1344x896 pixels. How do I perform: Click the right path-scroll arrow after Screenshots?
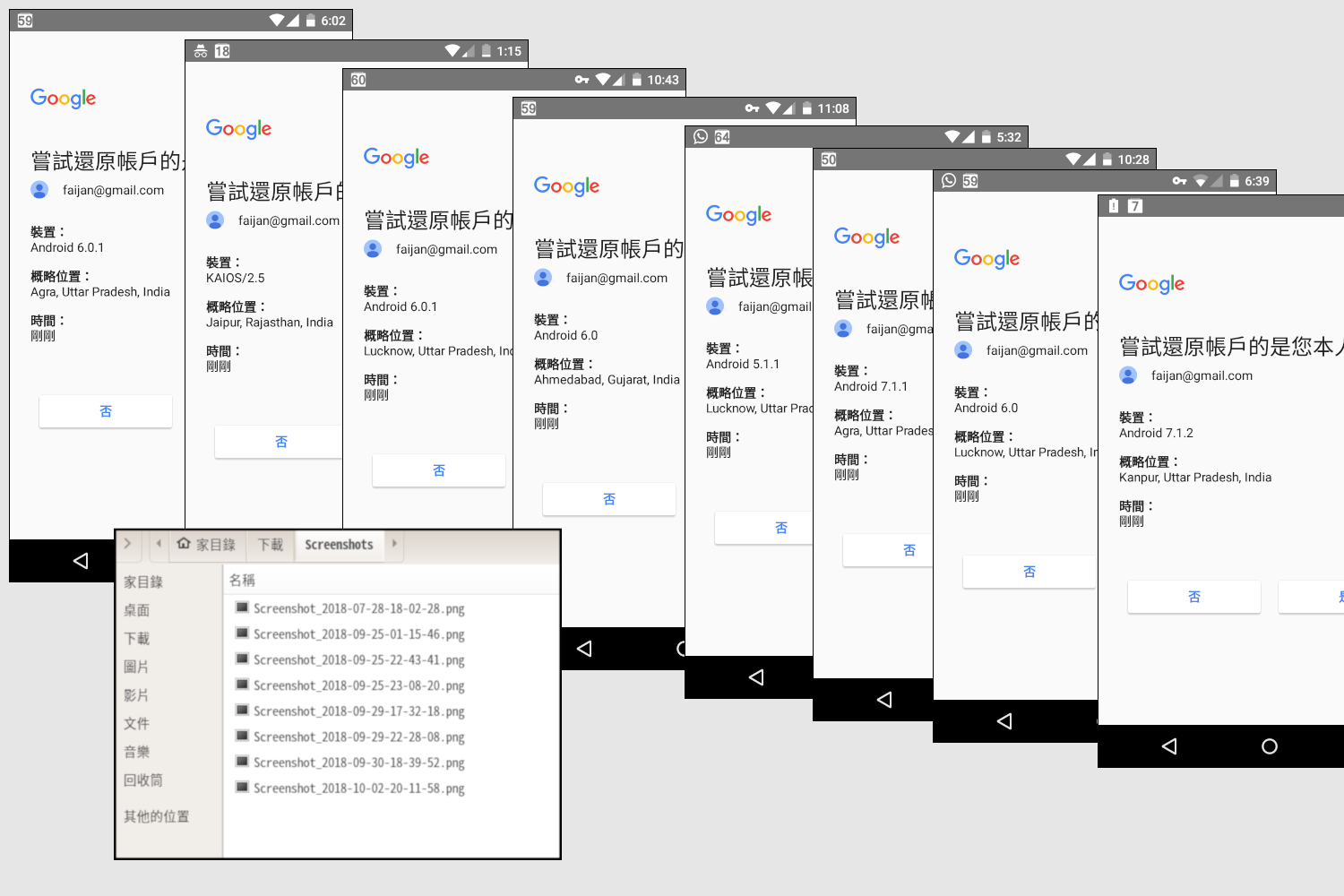tap(394, 544)
